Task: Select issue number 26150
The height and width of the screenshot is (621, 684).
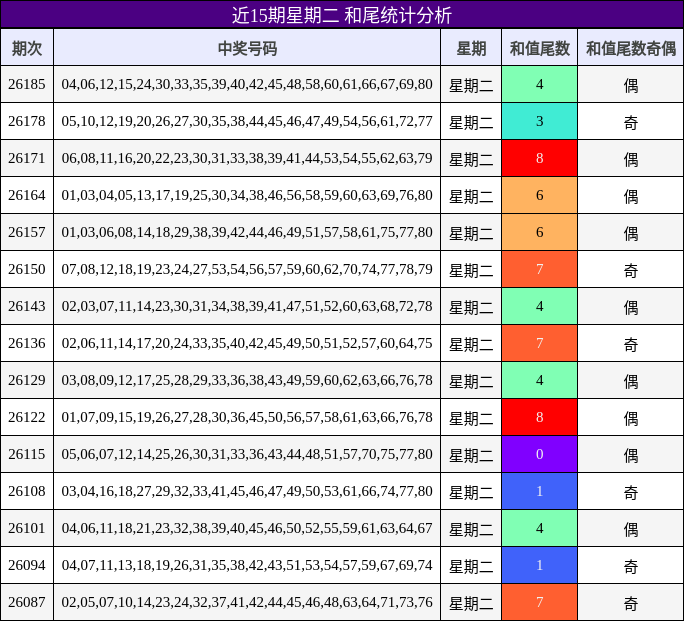Action: (x=27, y=269)
